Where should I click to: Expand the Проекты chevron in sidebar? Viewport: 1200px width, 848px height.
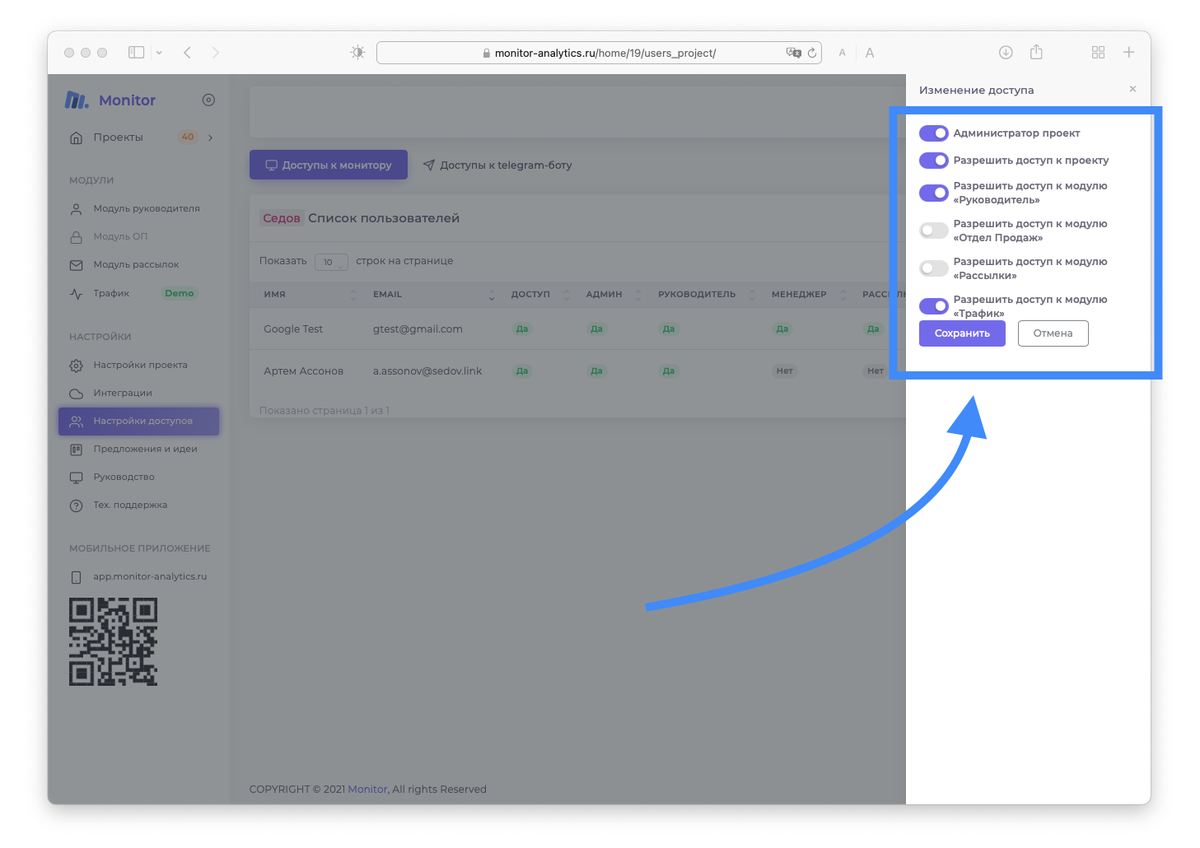(210, 138)
